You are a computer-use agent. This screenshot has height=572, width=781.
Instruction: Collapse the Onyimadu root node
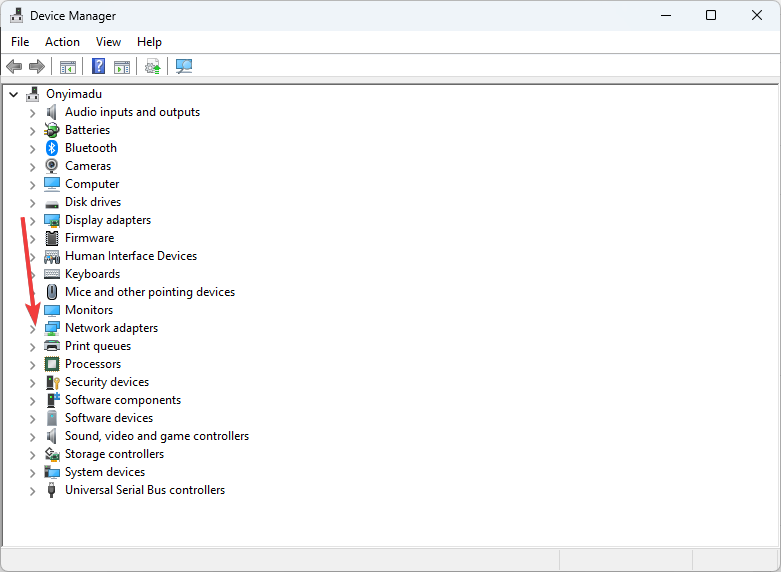(13, 94)
